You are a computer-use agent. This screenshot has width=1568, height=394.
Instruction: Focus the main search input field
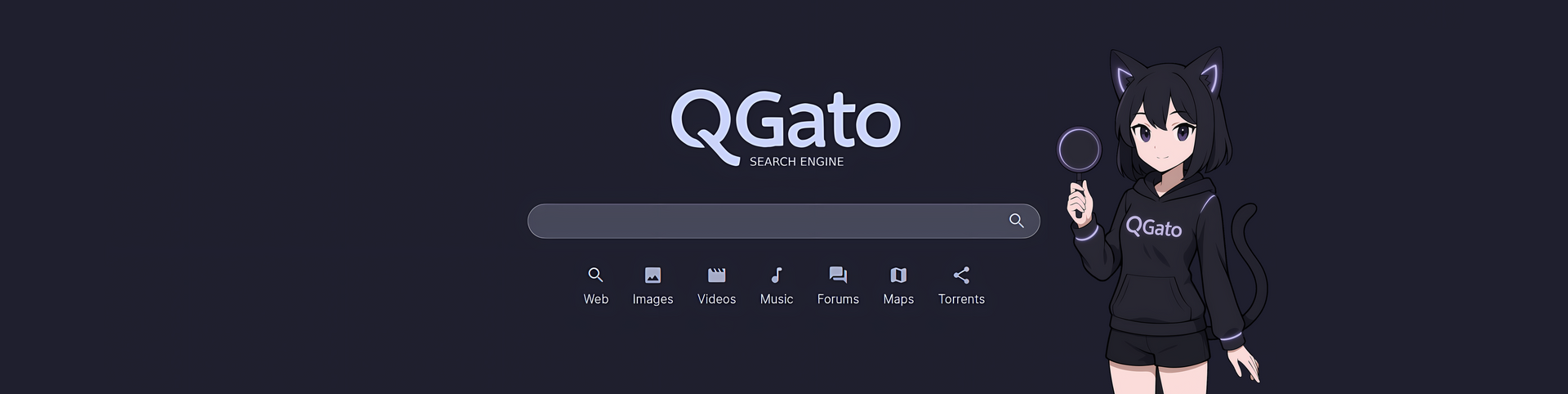click(x=764, y=222)
